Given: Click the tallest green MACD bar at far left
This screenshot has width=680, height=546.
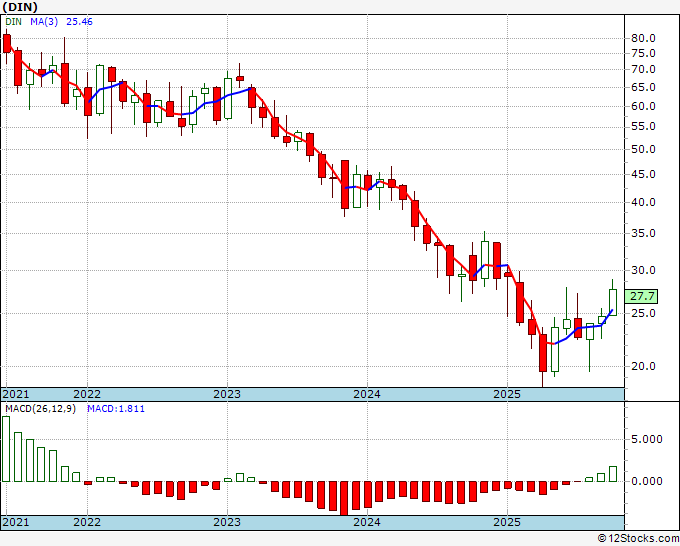Looking at the screenshot, I should (7, 448).
